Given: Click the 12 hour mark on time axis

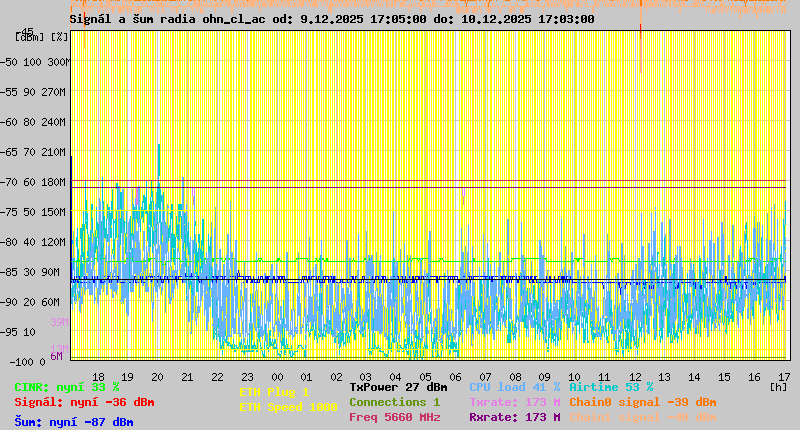Looking at the screenshot, I should (x=635, y=377).
